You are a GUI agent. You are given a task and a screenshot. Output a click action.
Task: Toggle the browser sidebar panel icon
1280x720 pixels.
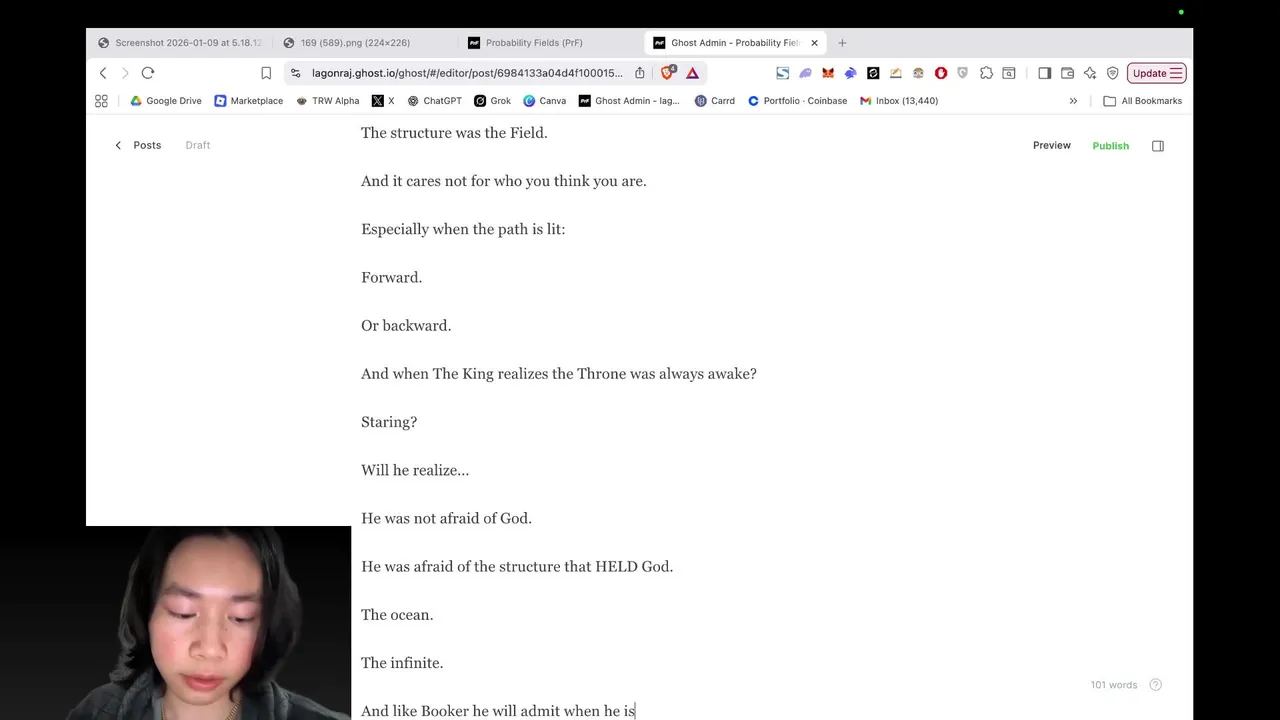tap(1045, 73)
